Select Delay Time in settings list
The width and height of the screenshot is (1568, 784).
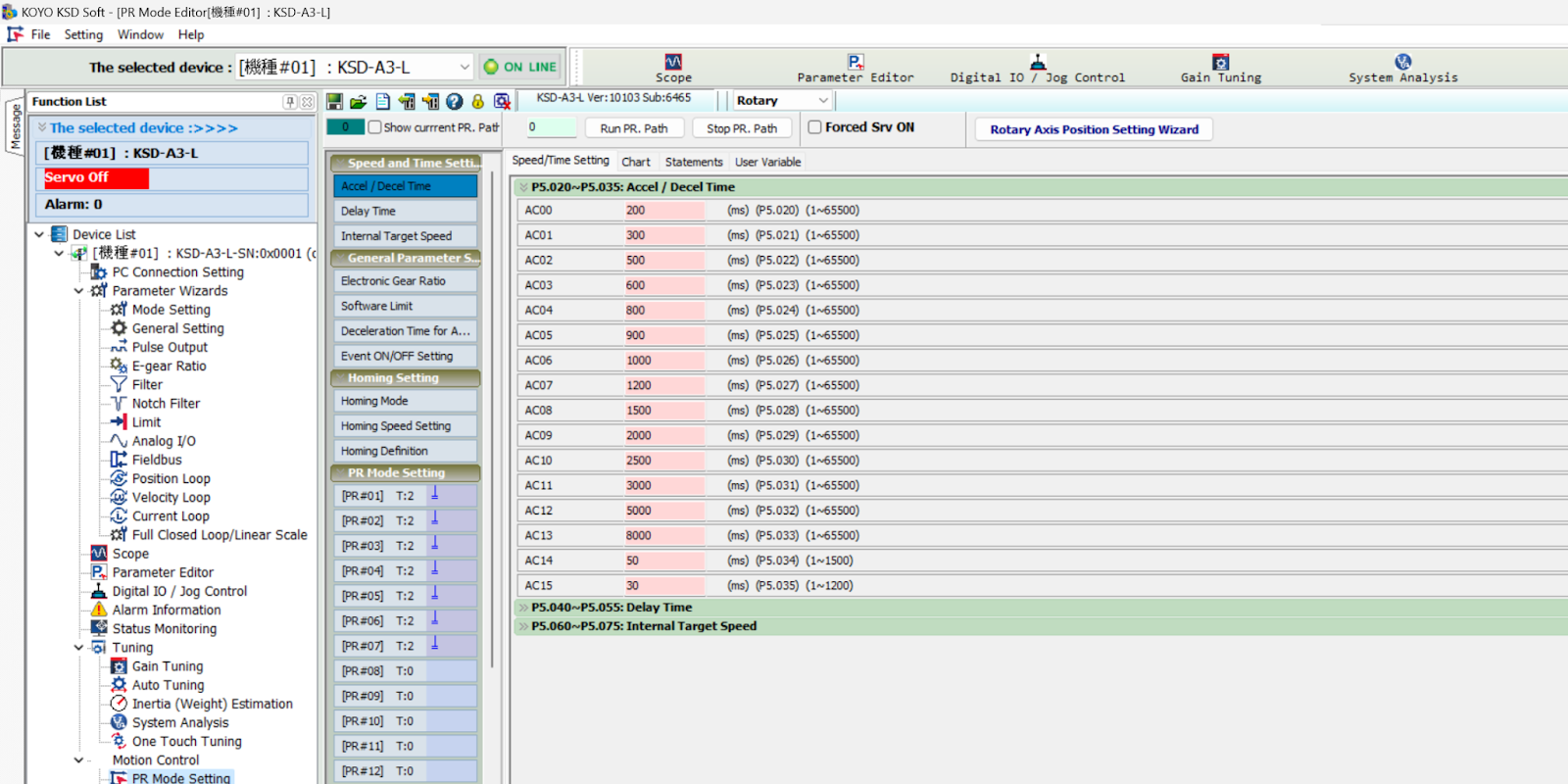click(406, 211)
